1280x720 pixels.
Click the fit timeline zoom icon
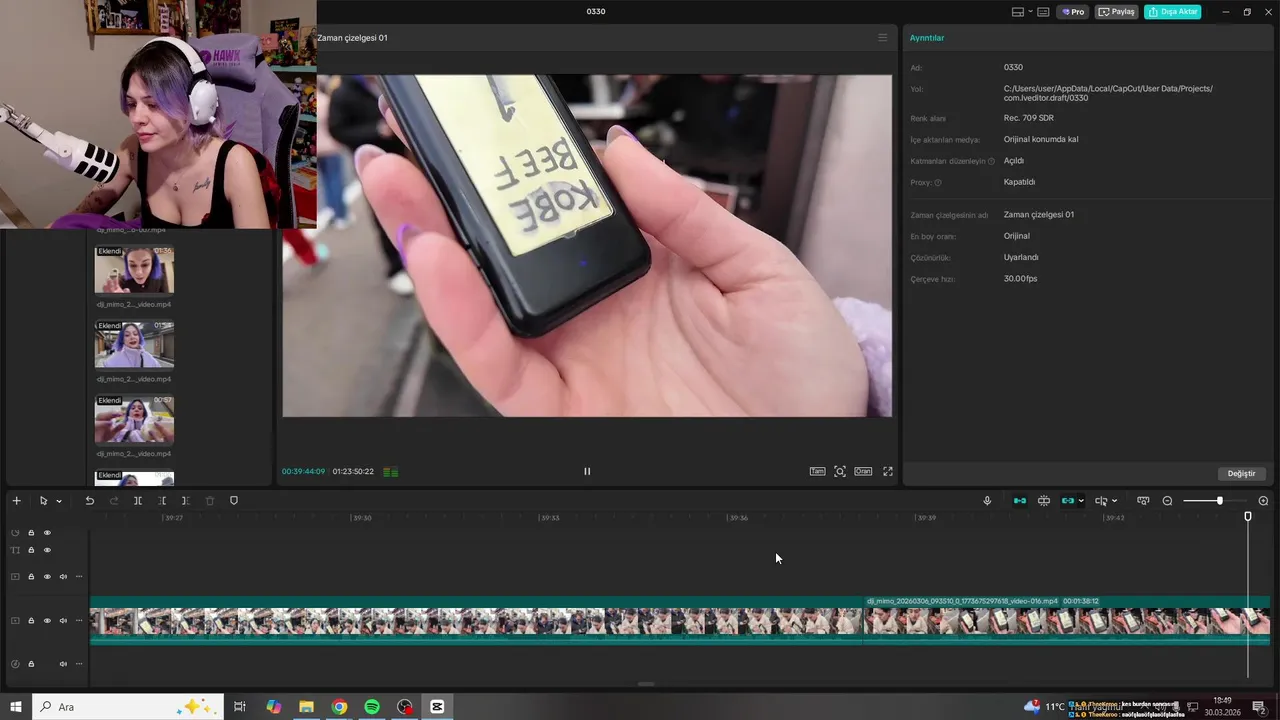point(1143,501)
